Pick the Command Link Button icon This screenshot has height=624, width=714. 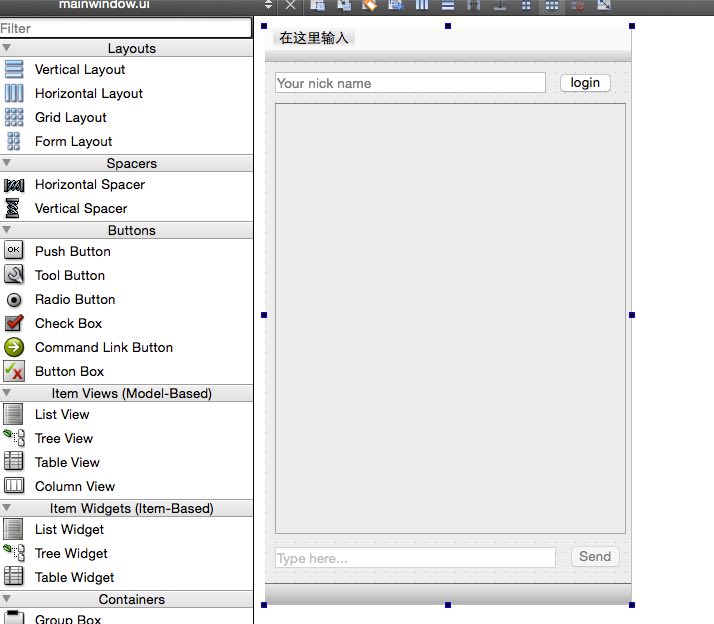tap(14, 347)
